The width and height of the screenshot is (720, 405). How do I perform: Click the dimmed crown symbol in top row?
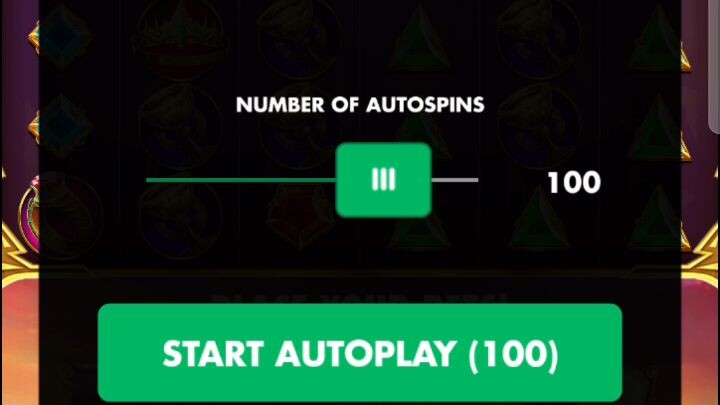tap(180, 39)
